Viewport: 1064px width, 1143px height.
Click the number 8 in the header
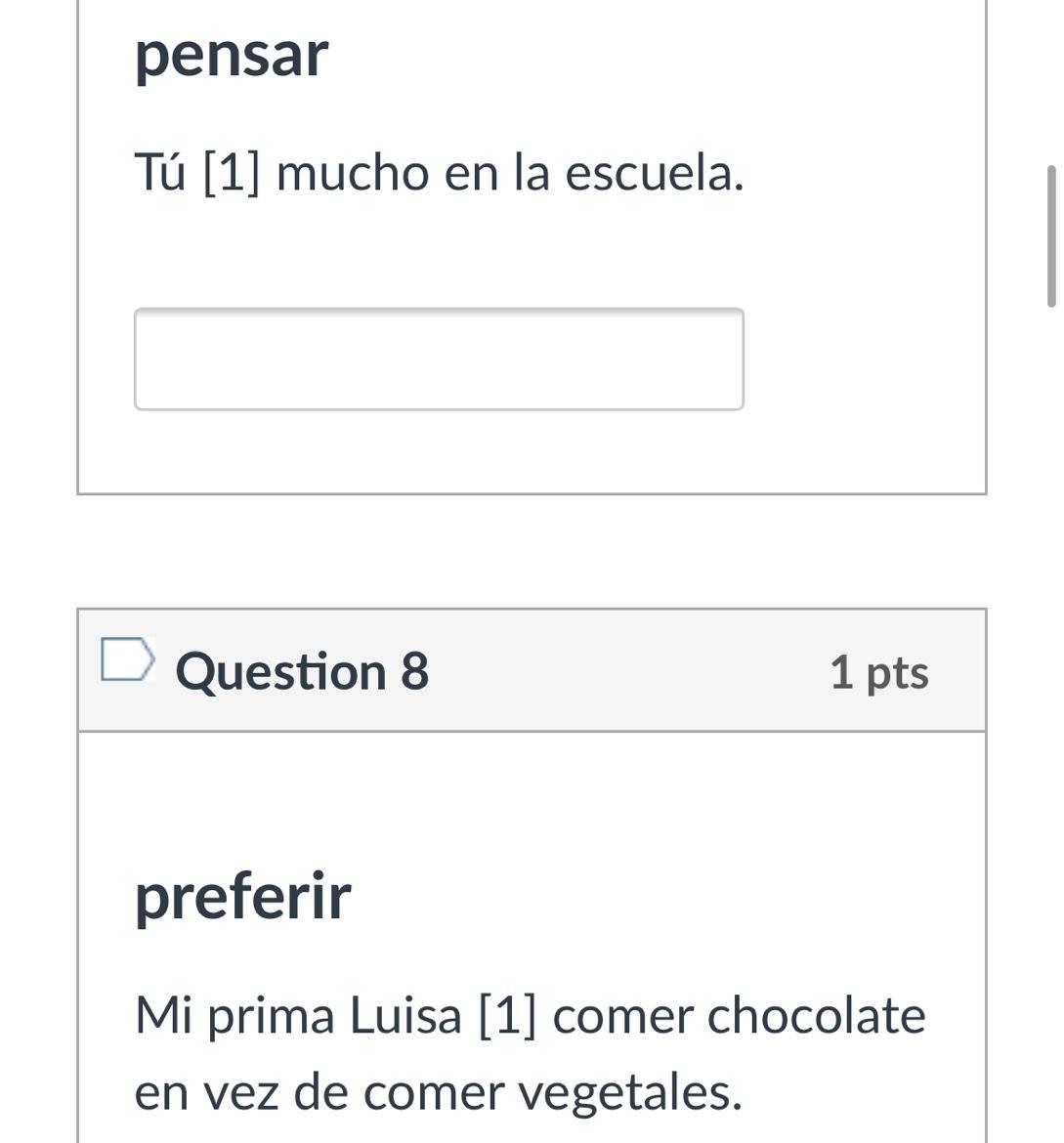coord(415,672)
